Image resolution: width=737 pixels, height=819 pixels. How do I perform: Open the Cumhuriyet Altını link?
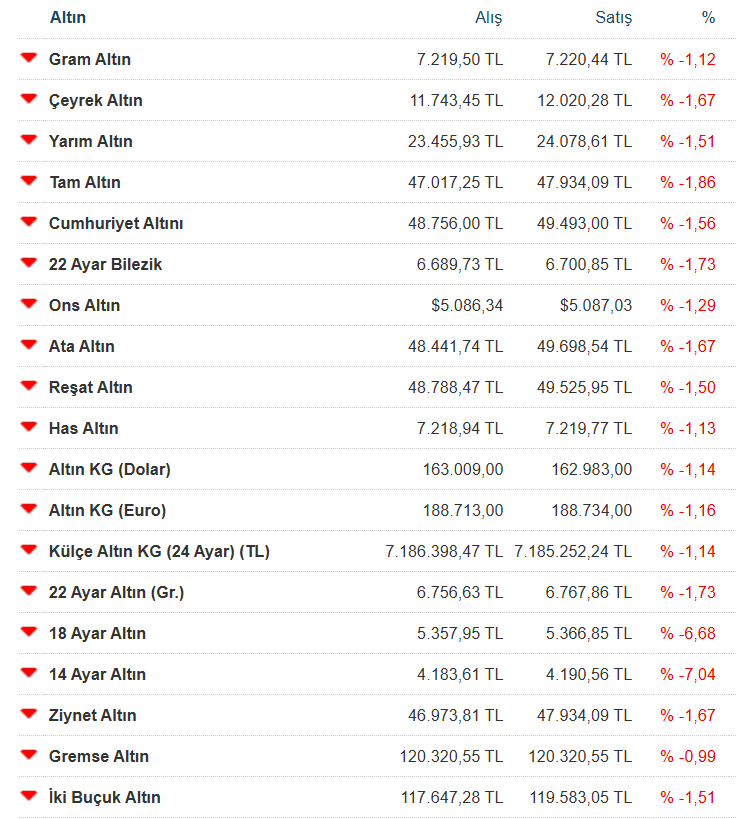point(116,224)
